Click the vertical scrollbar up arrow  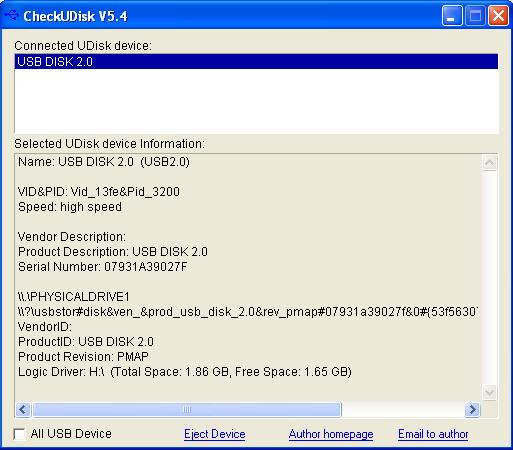(x=490, y=163)
